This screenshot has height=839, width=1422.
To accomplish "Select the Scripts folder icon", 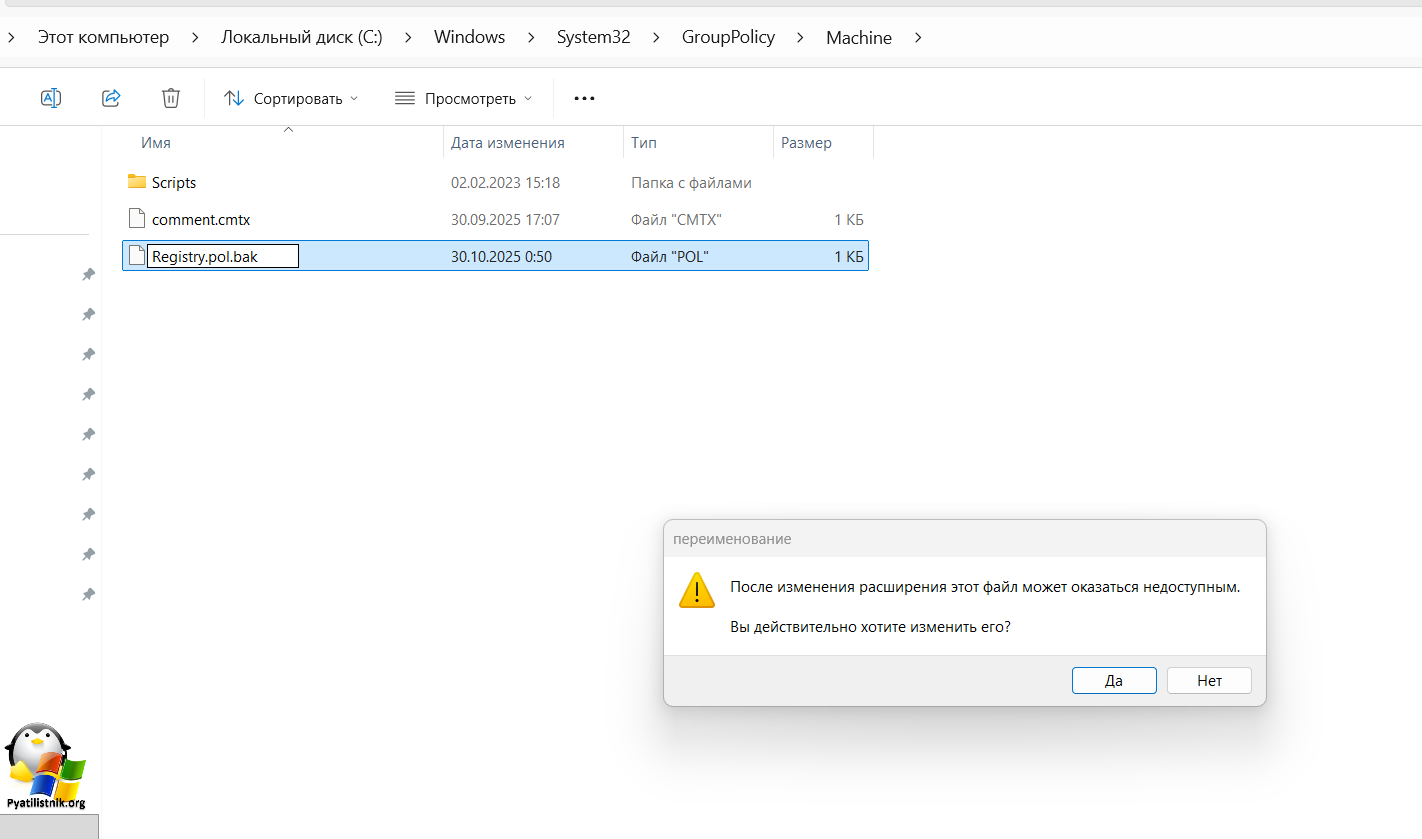I will click(x=137, y=182).
